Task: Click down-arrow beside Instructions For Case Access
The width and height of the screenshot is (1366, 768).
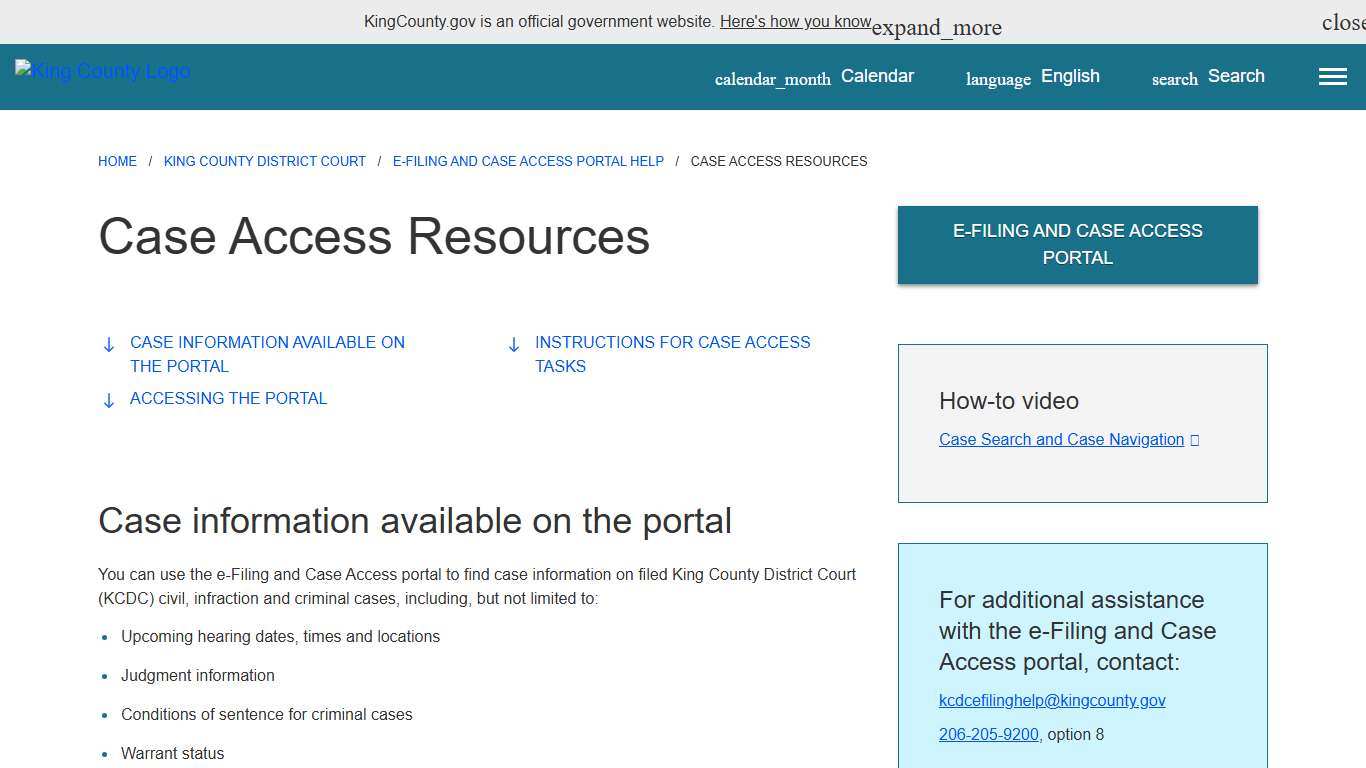Action: [x=513, y=344]
